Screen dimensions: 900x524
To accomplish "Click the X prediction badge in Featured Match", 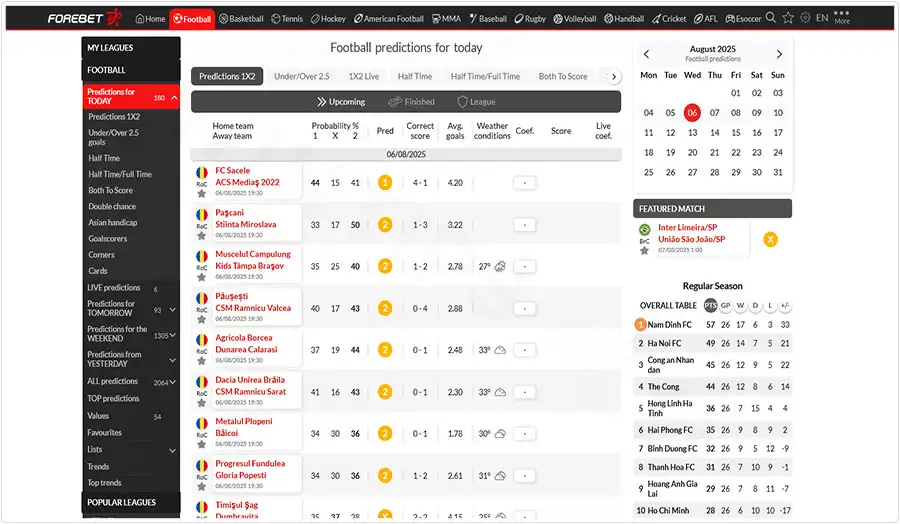I will [770, 239].
